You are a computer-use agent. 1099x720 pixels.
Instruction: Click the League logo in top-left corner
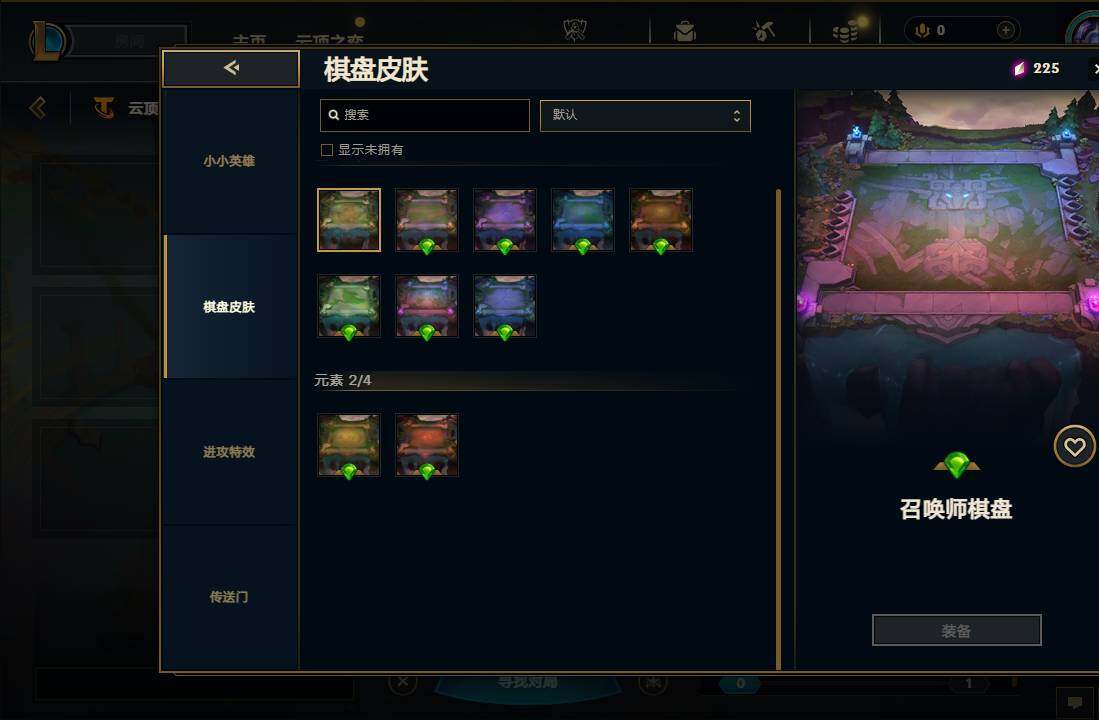(47, 40)
